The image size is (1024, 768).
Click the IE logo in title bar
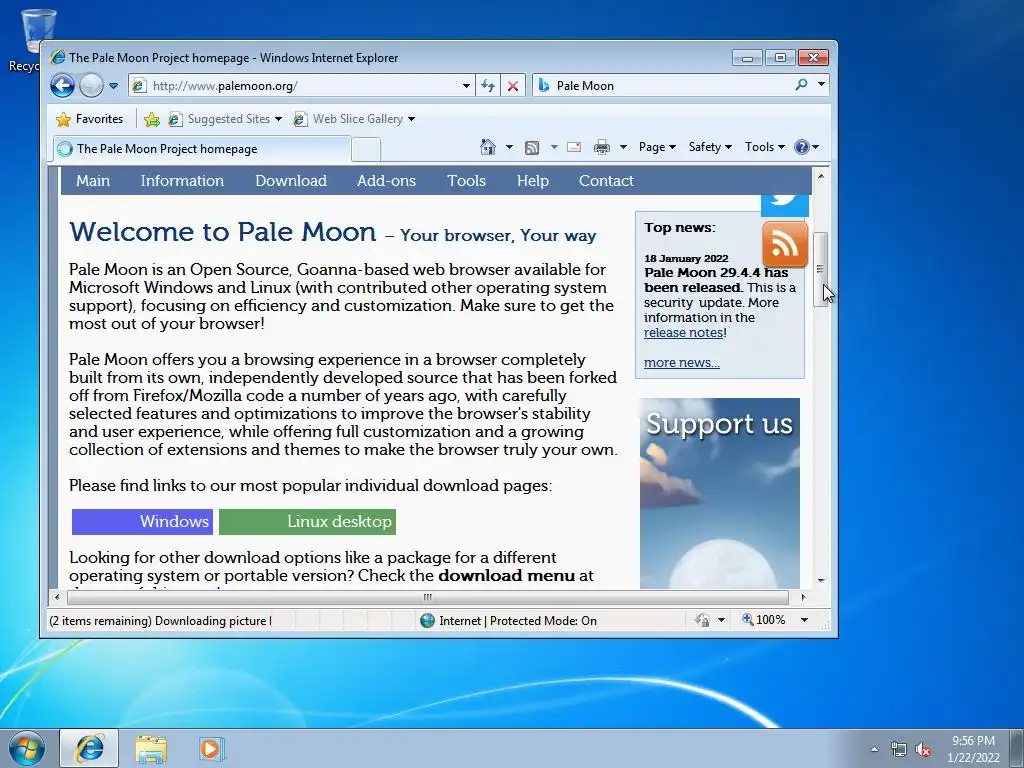click(57, 57)
